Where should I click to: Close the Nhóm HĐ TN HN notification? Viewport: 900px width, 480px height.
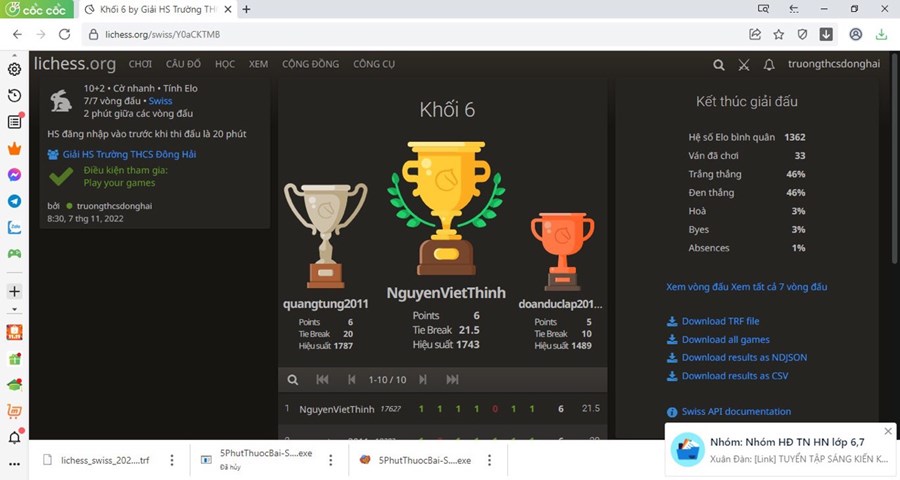point(887,432)
